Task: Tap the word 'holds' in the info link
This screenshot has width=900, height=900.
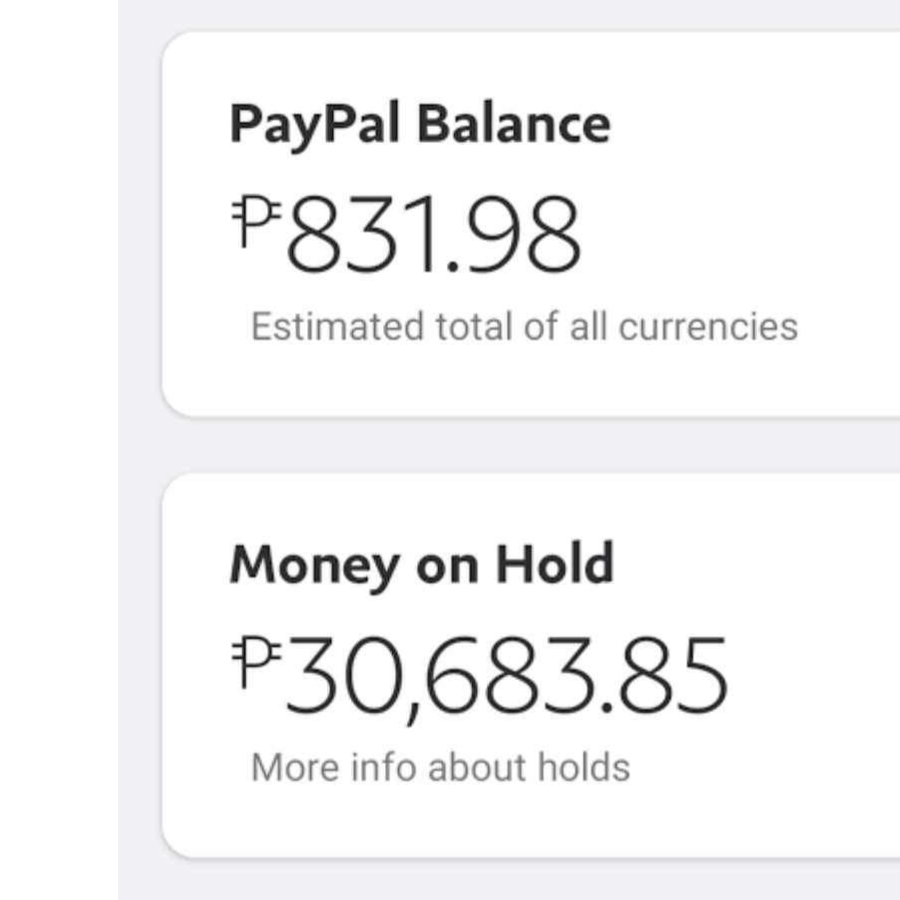Action: [x=584, y=768]
